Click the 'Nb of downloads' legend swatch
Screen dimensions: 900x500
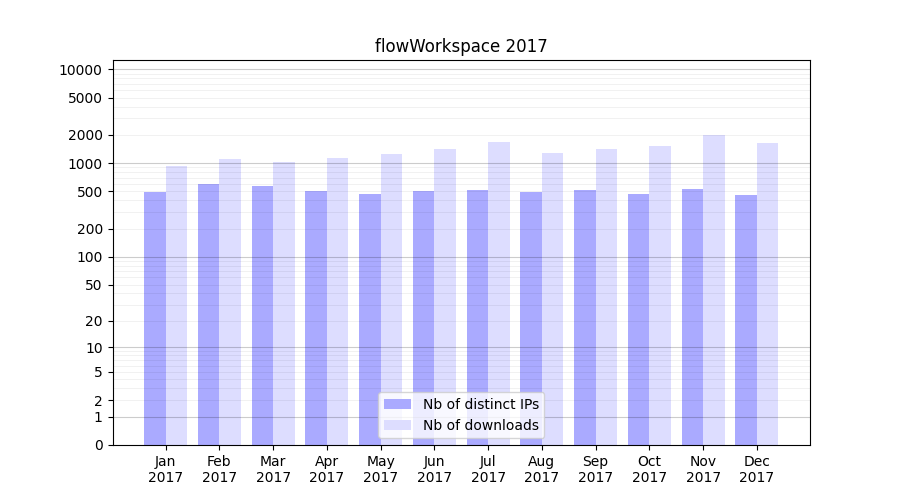pos(397,425)
